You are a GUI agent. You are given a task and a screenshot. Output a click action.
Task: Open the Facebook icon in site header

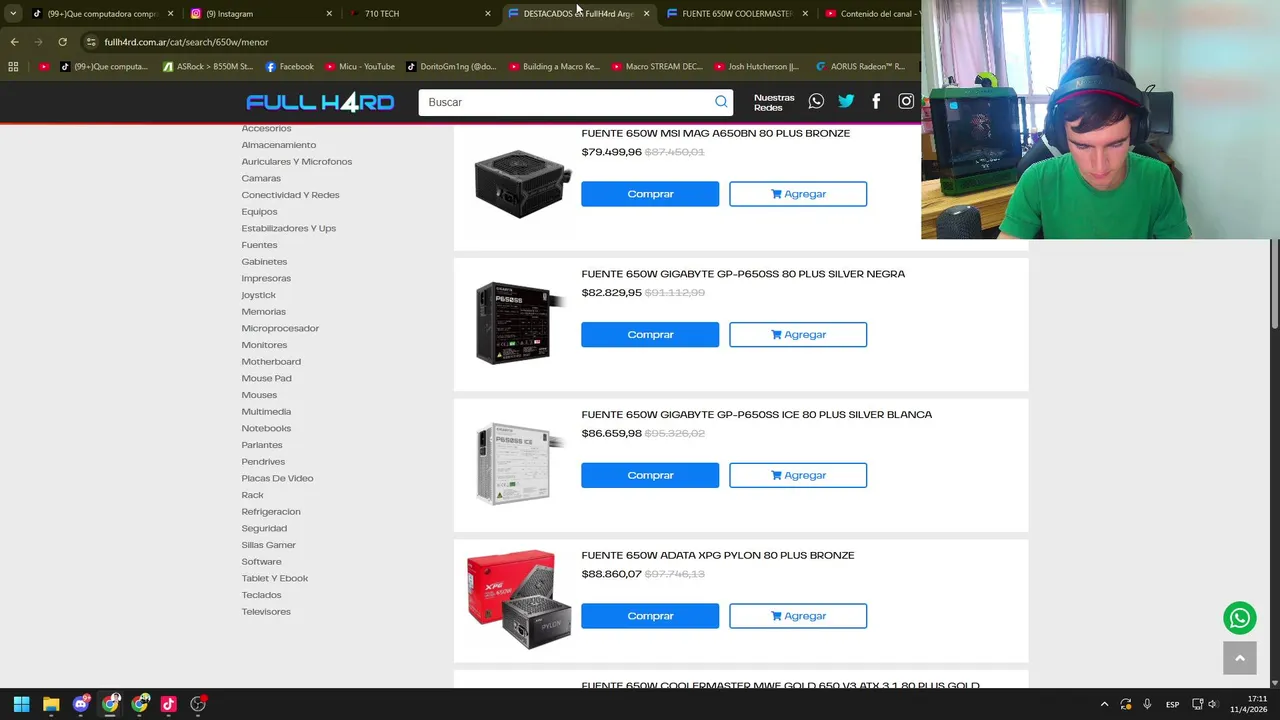[876, 101]
